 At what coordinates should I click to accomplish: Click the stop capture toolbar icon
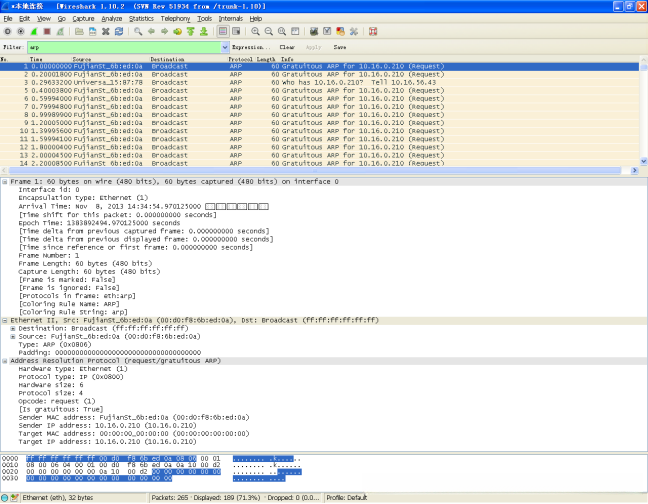pos(47,31)
